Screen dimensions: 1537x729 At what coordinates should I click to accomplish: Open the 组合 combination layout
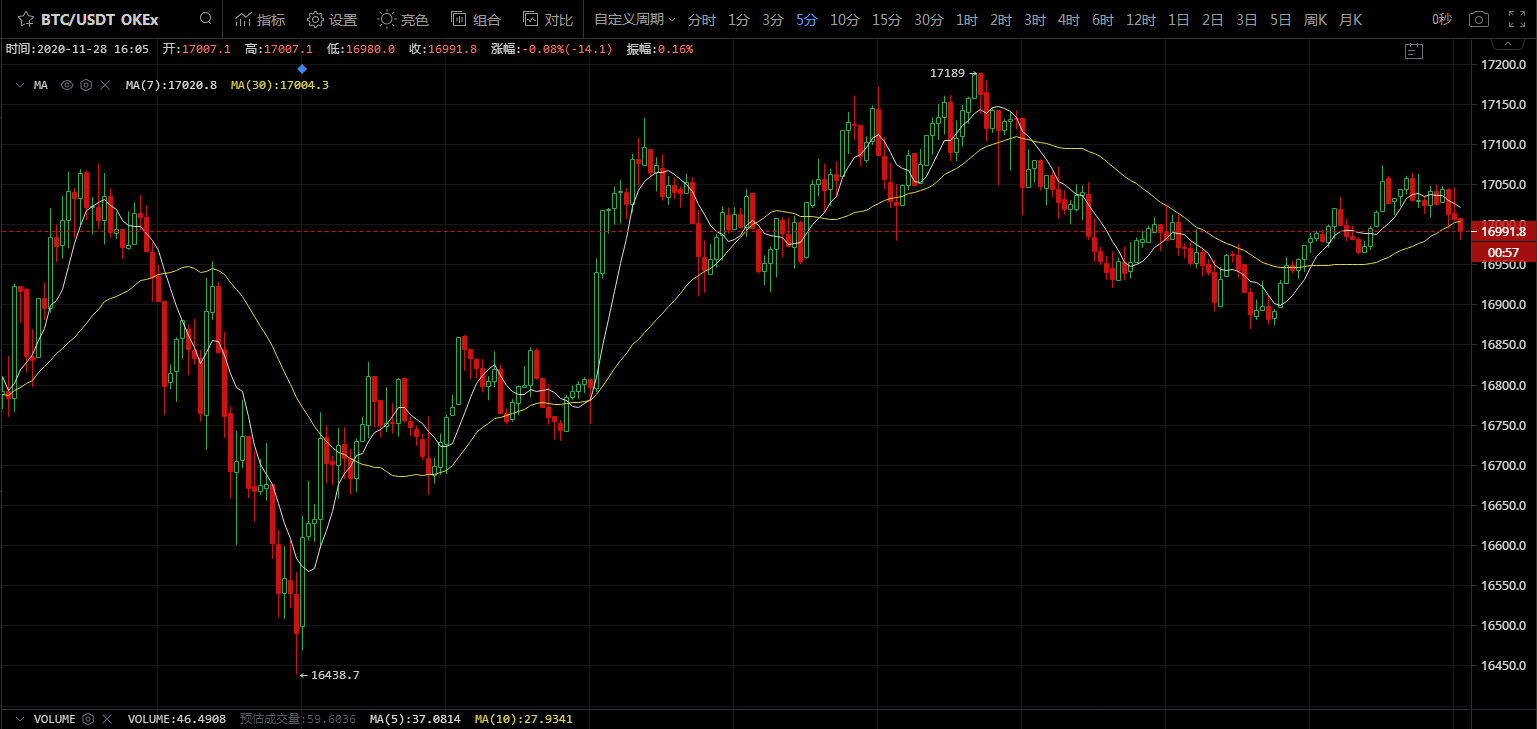click(x=476, y=19)
